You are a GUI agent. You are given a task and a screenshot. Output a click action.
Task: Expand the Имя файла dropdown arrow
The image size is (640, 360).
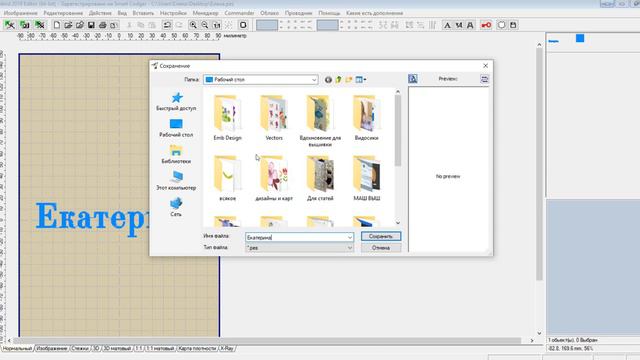(350, 237)
